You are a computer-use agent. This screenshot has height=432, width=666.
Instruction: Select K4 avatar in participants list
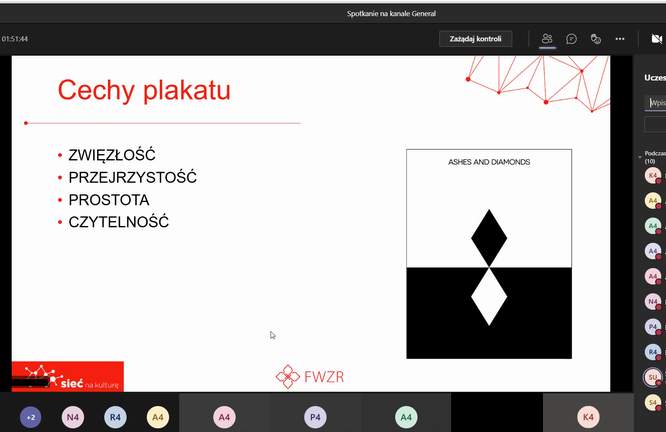click(x=653, y=175)
